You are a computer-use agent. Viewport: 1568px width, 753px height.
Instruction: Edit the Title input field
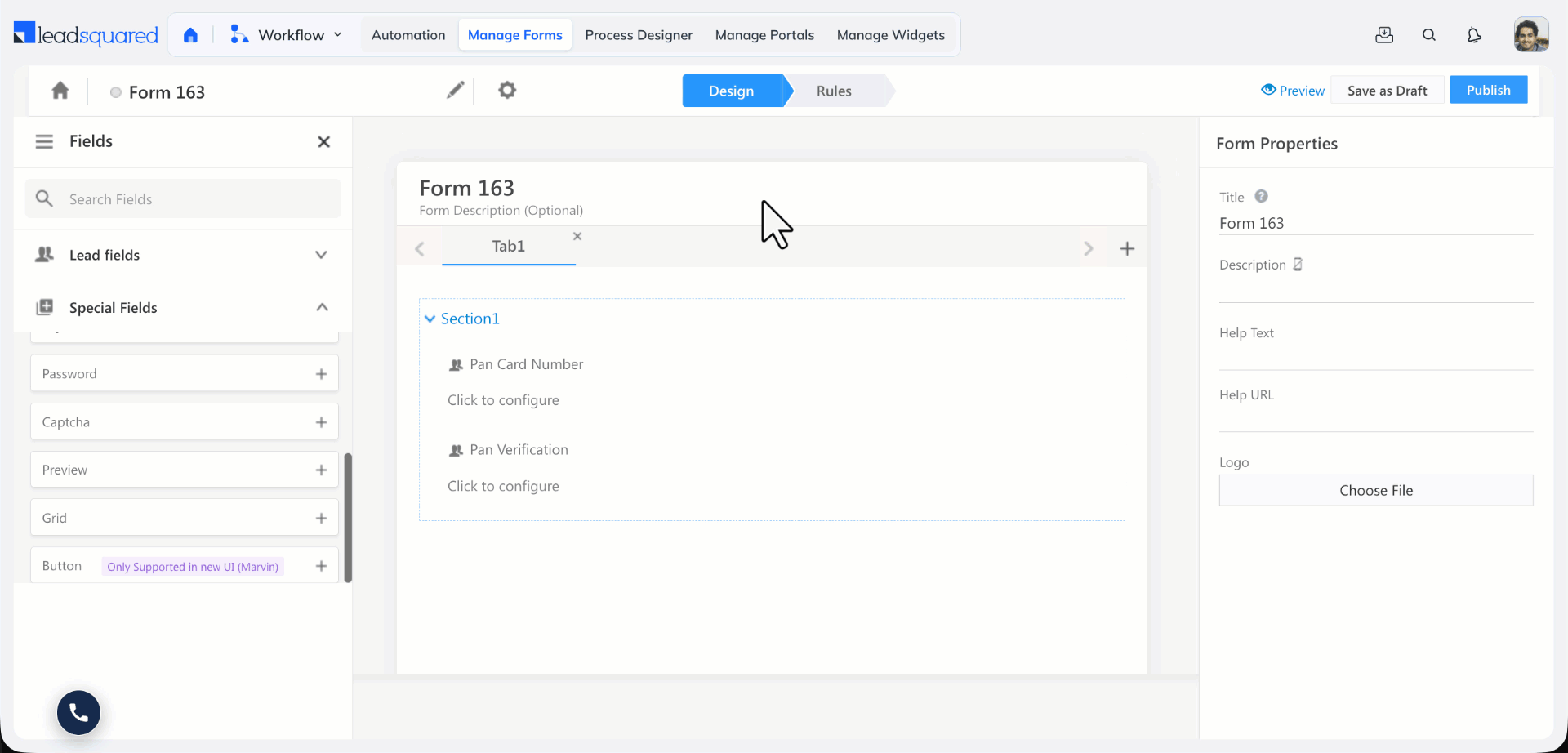click(1376, 223)
